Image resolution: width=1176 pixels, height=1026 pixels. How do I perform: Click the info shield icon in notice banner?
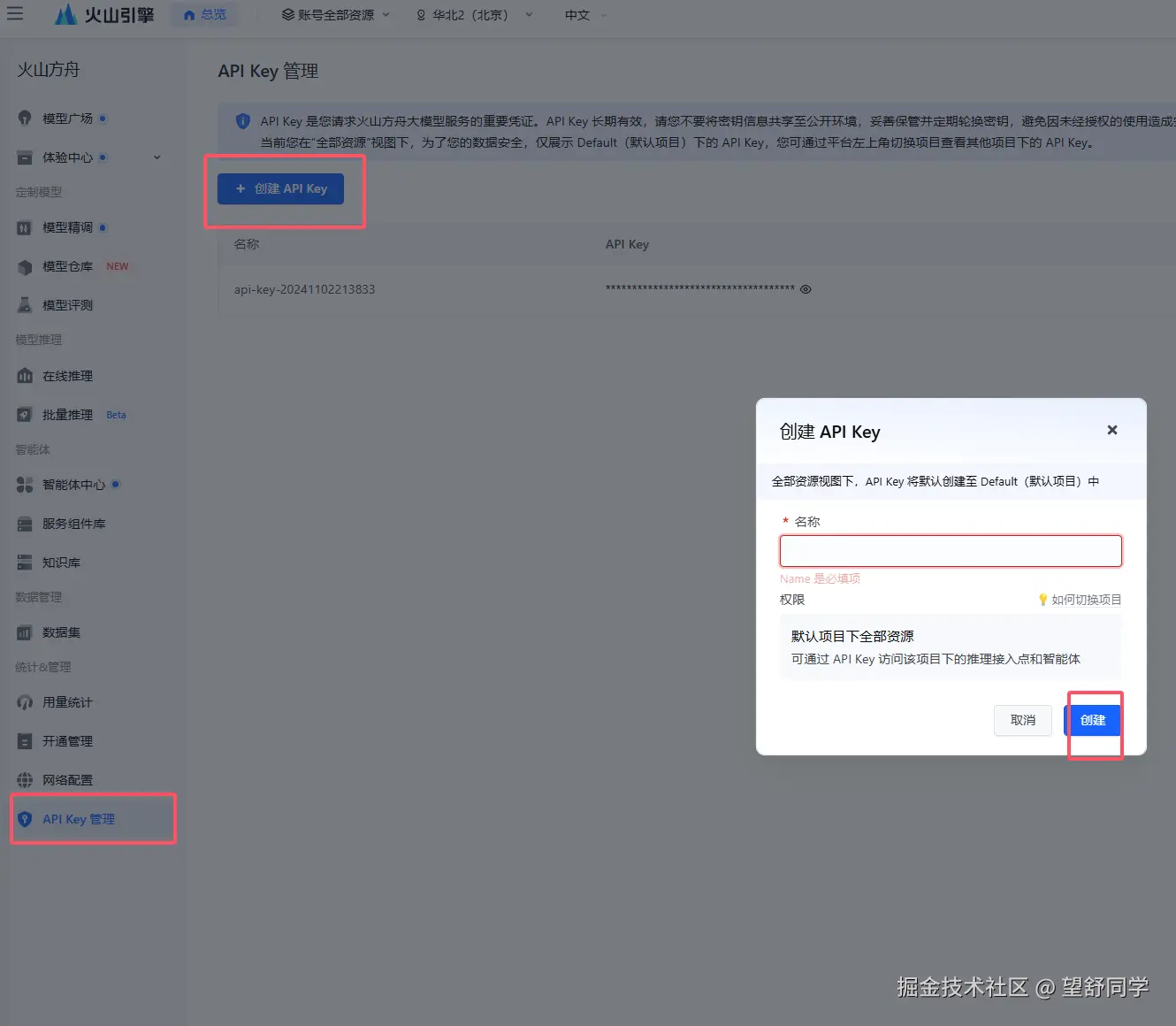point(242,121)
